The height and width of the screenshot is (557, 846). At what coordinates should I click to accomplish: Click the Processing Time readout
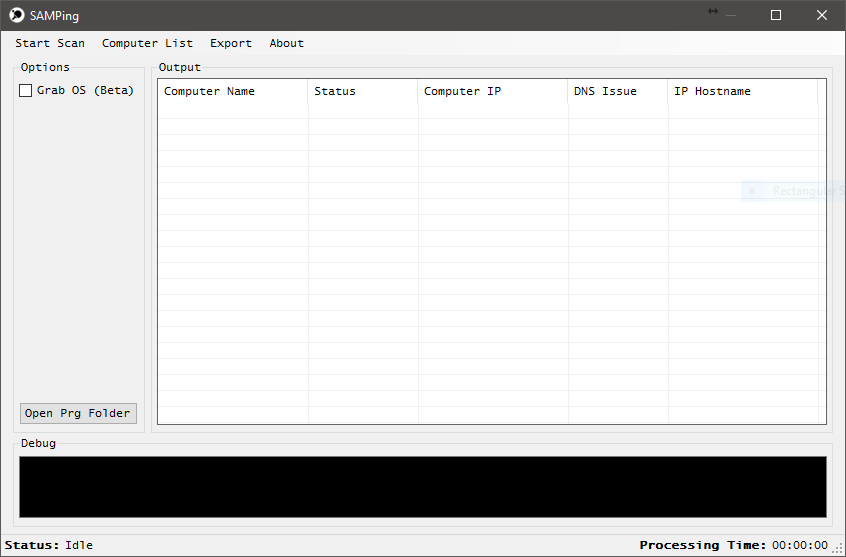(x=734, y=545)
